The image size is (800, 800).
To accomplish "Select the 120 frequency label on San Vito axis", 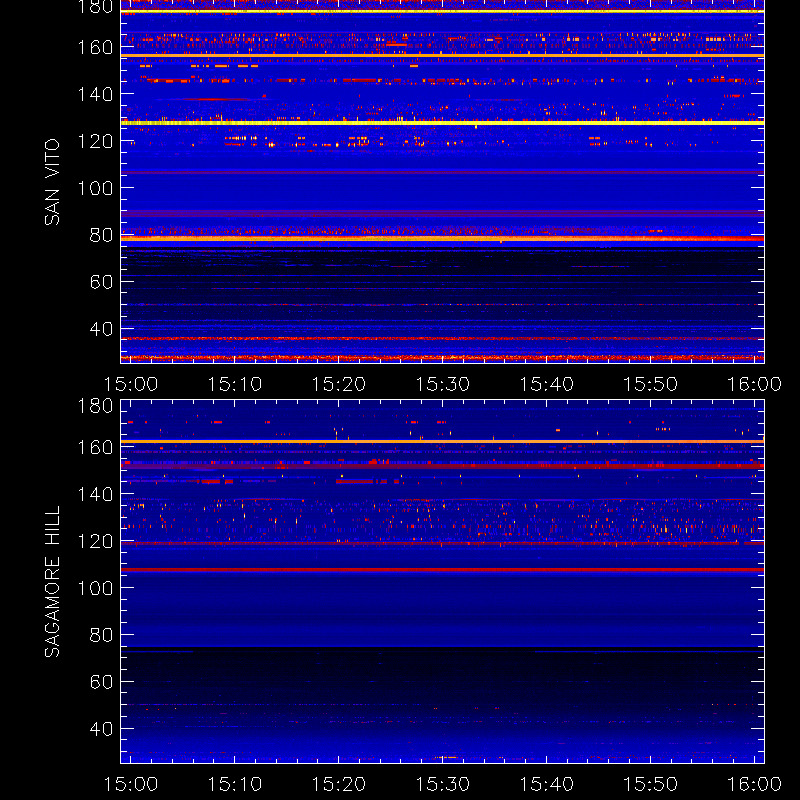I will 95,141.
